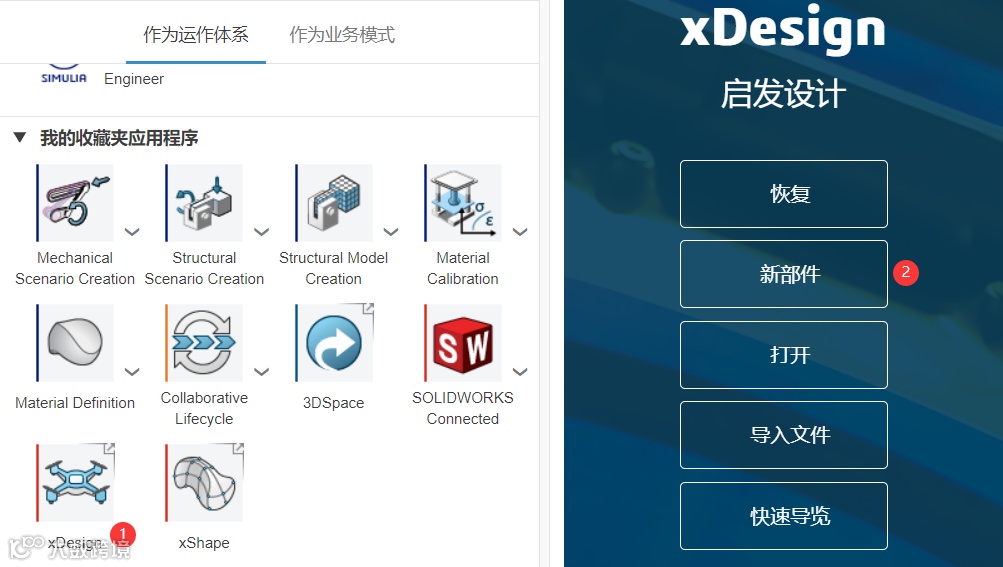Open Mechanical Scenario Creation app icon
The width and height of the screenshot is (1003, 567).
pyautogui.click(x=75, y=203)
